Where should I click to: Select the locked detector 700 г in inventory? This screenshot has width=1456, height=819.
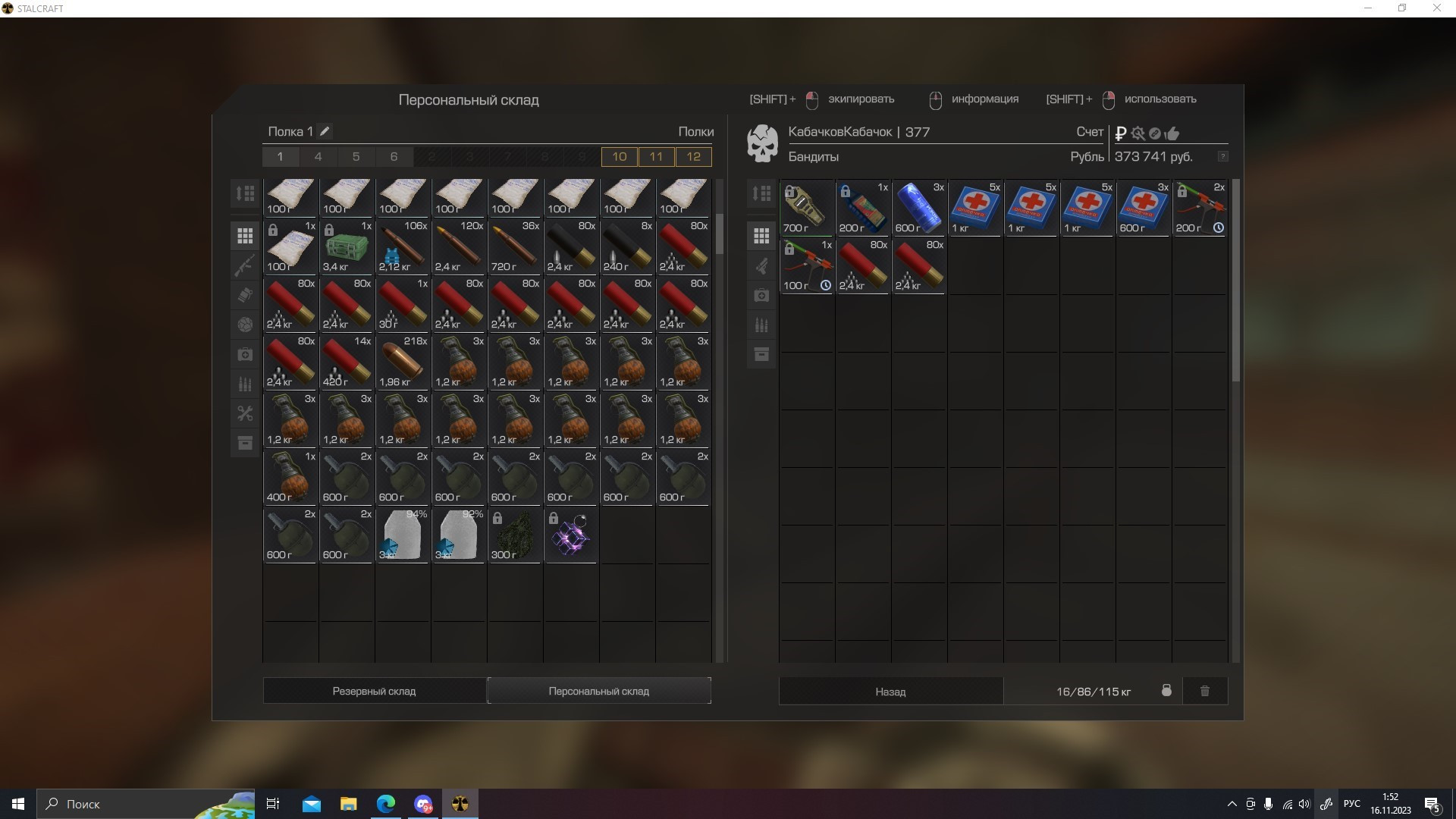point(807,208)
